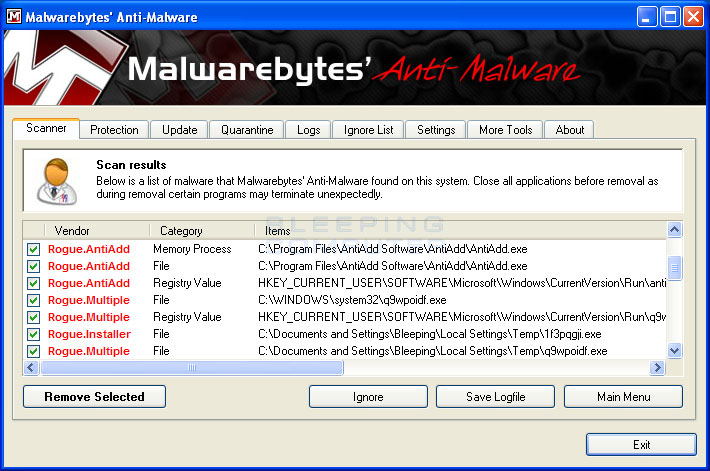Switch to the Scanner tab
The height and width of the screenshot is (471, 710).
[x=46, y=128]
